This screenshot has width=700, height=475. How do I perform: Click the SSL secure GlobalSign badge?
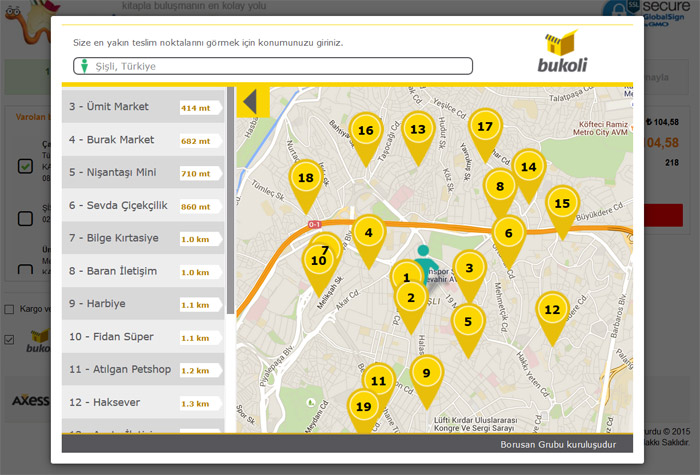coord(647,13)
